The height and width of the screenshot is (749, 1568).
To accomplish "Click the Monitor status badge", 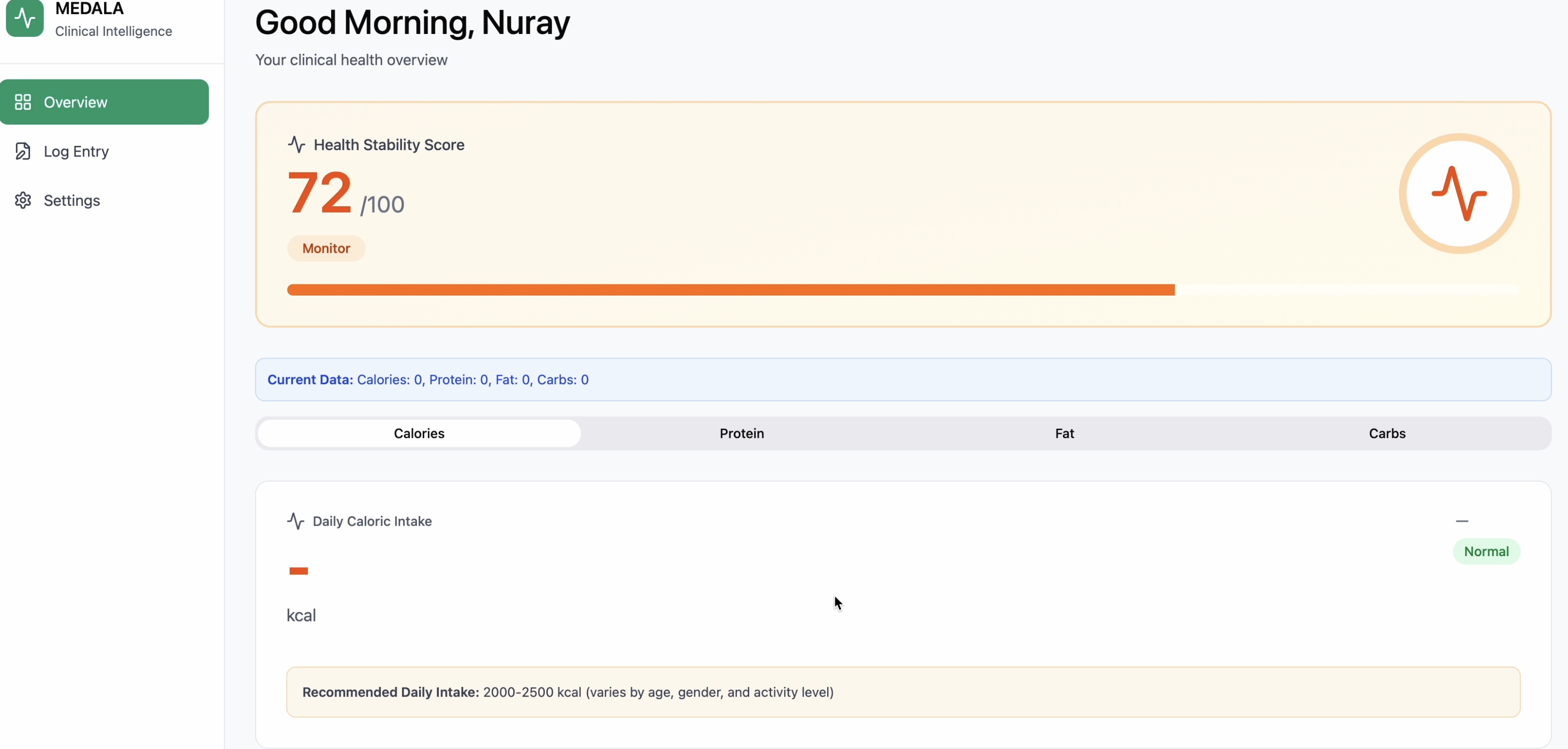I will (x=325, y=249).
